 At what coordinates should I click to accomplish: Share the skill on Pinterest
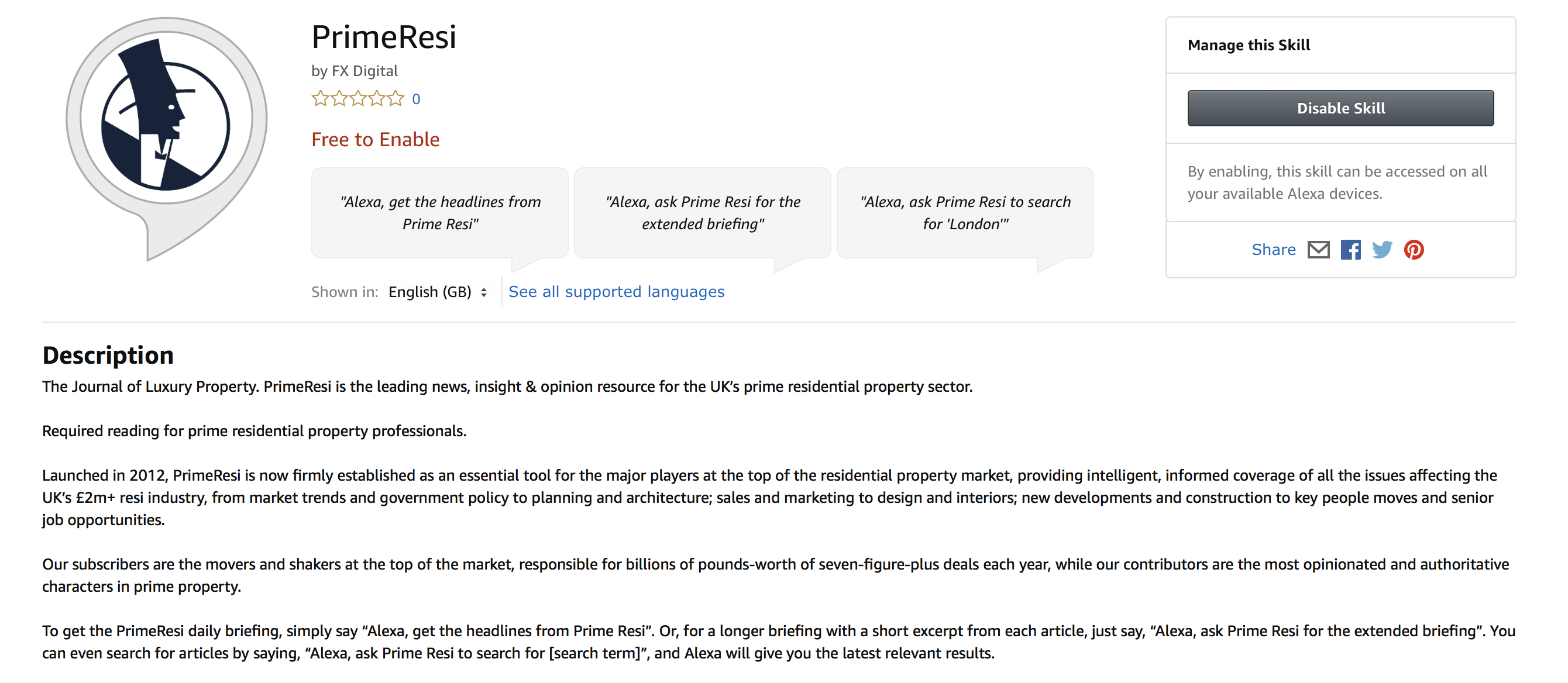1414,250
